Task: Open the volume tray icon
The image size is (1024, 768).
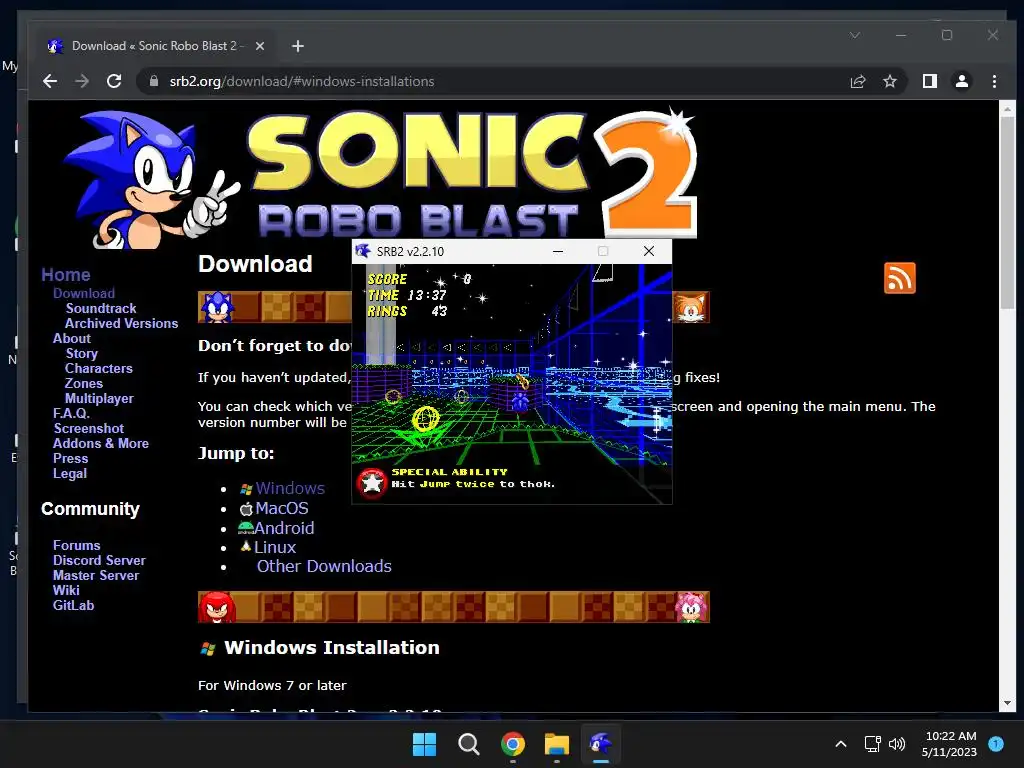Action: (897, 744)
